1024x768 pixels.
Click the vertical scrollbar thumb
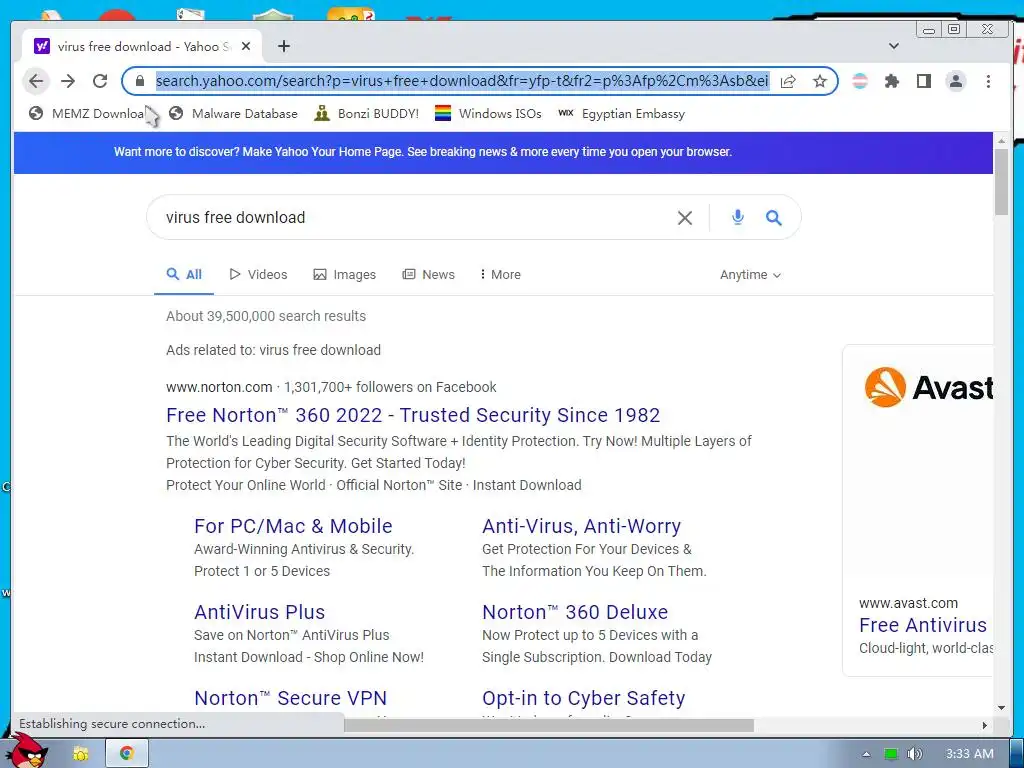(x=1001, y=182)
